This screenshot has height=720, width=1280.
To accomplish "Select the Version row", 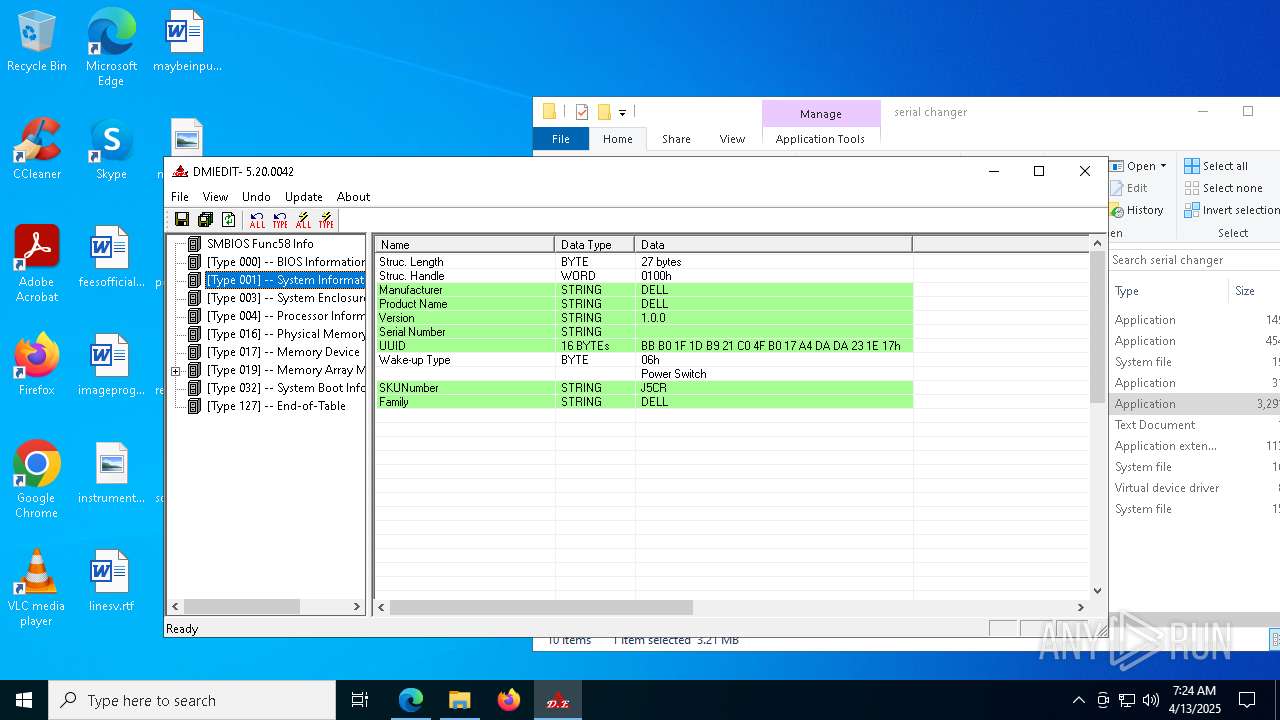I will 644,318.
